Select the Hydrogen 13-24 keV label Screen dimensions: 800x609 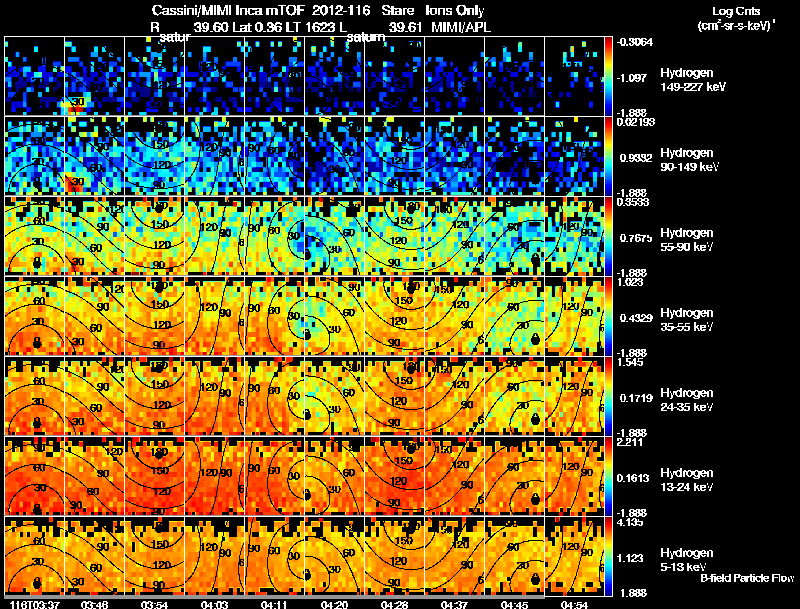click(x=687, y=480)
